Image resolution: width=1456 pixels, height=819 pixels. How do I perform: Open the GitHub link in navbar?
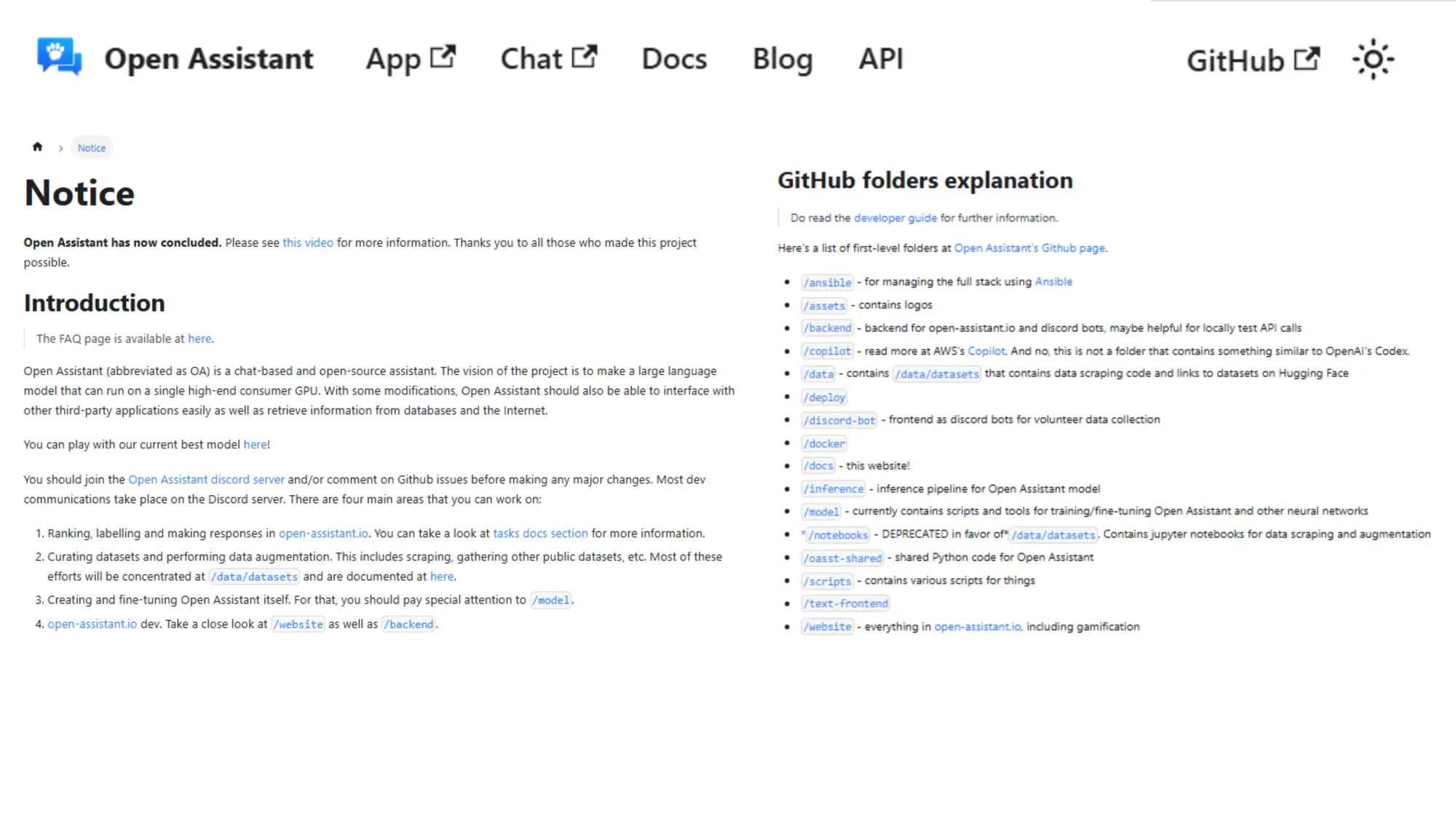click(x=1254, y=60)
